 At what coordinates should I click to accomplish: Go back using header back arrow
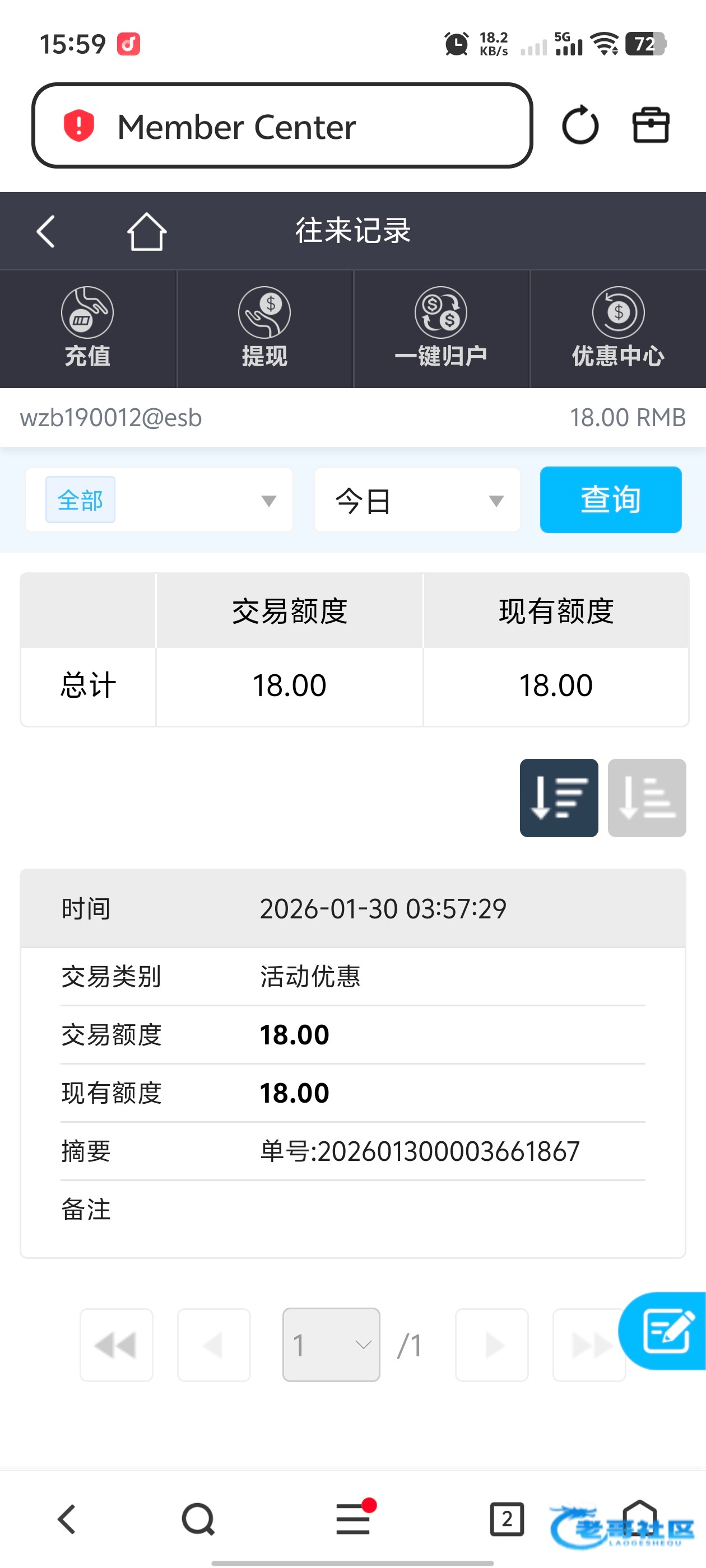[x=47, y=231]
